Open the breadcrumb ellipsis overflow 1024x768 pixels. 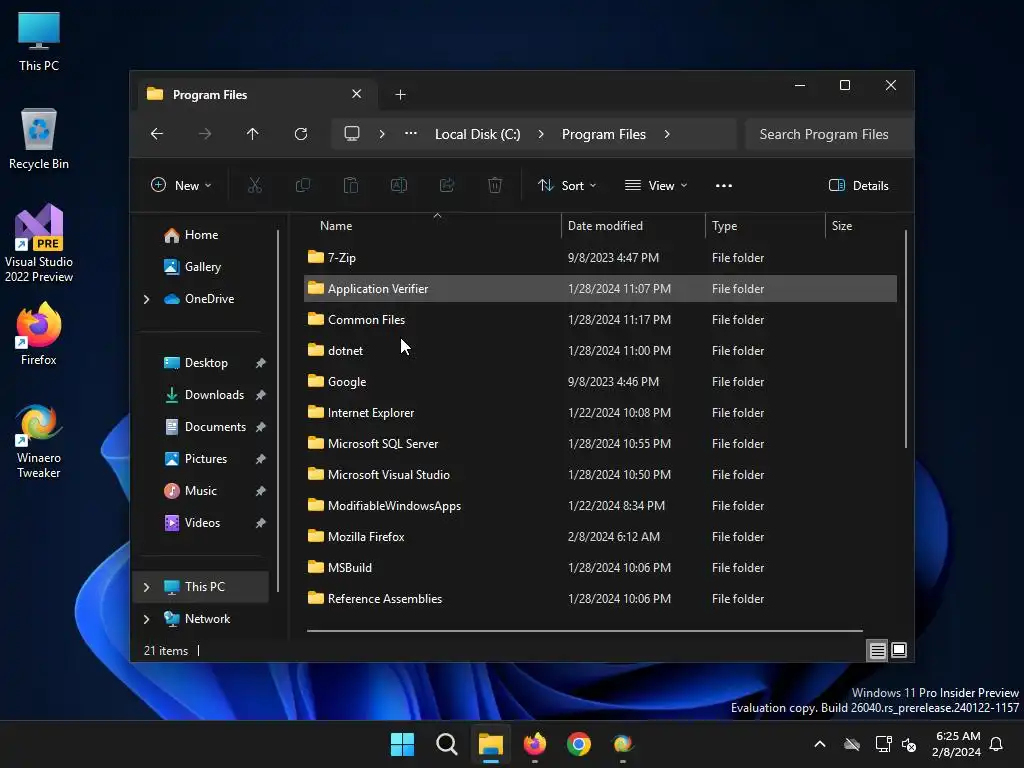[x=411, y=133]
